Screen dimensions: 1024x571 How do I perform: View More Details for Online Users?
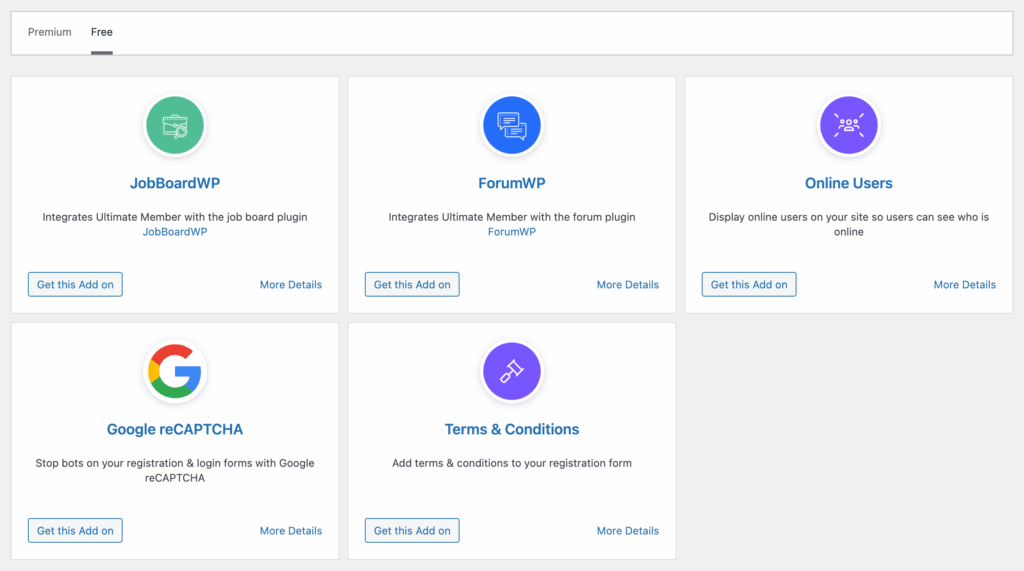pos(964,285)
